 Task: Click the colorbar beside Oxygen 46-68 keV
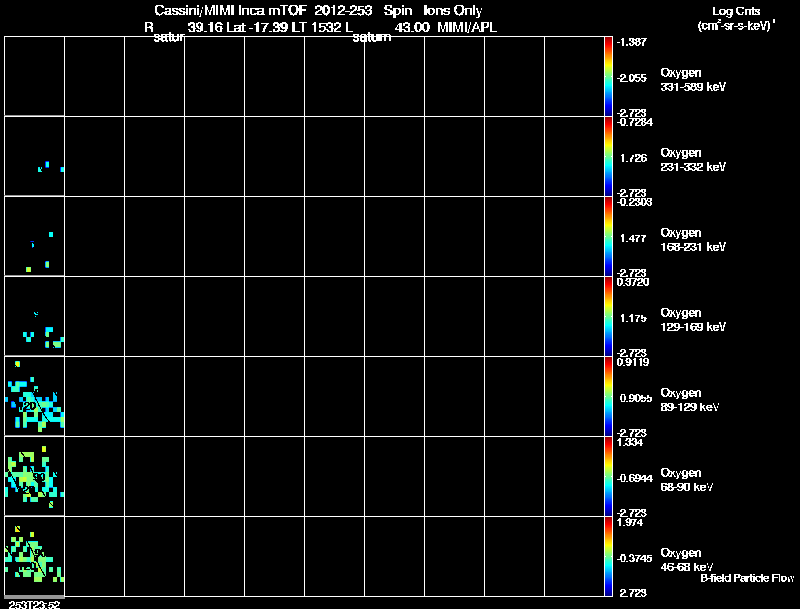(608, 557)
